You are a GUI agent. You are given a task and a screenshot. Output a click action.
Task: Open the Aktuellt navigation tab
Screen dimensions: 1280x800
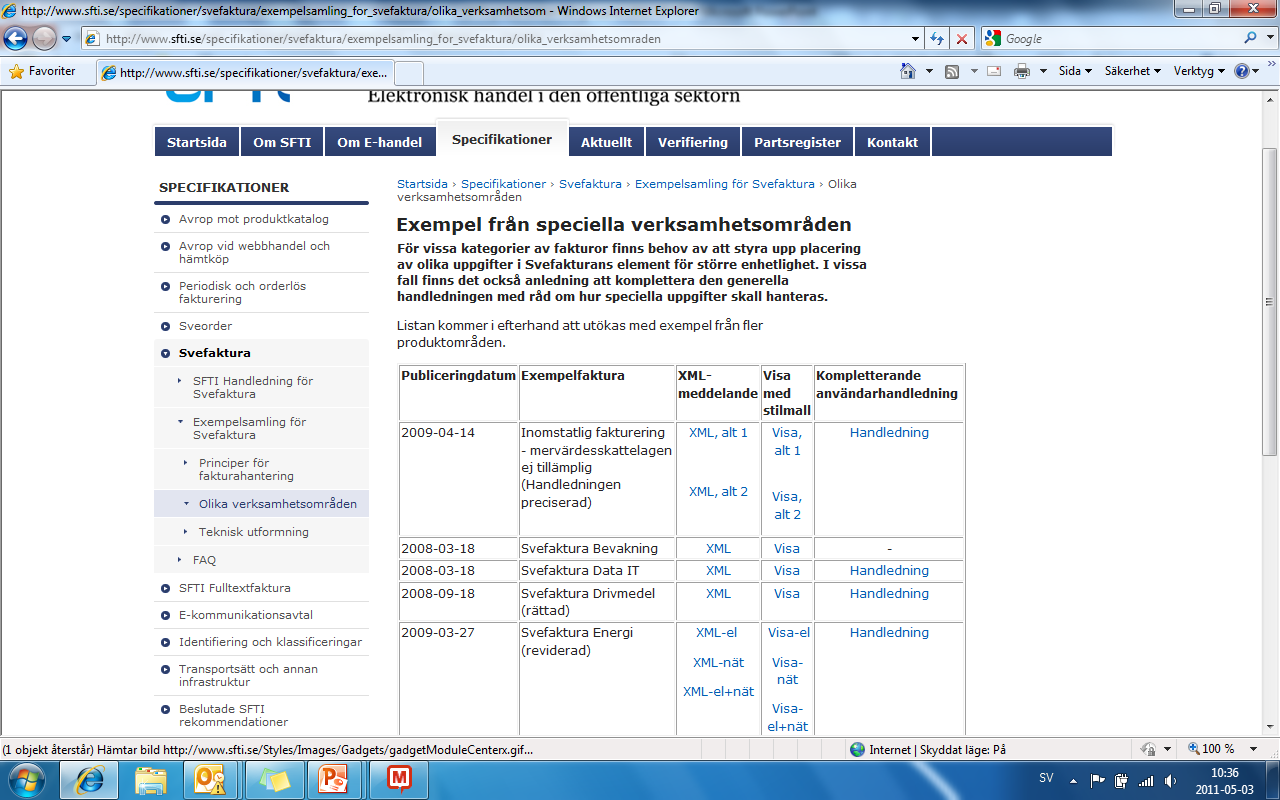607,142
